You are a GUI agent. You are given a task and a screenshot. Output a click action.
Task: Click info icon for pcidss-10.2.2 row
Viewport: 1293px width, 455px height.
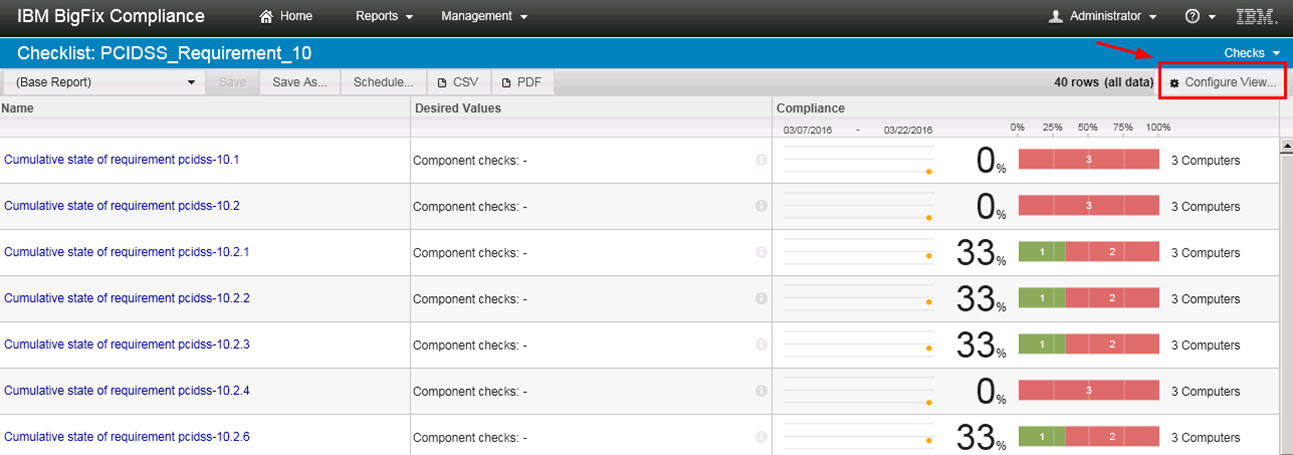pos(761,298)
